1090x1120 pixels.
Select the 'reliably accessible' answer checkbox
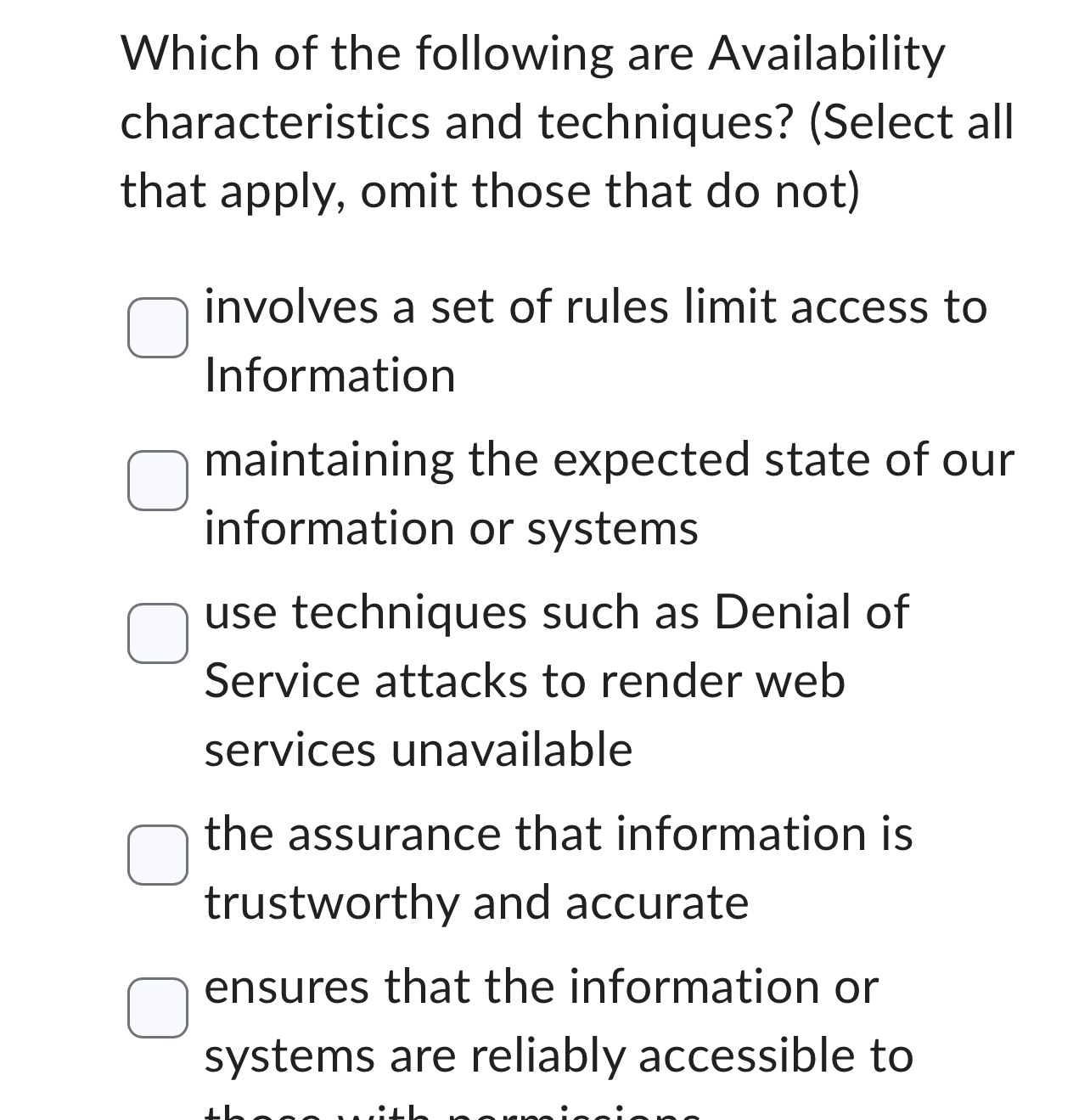pyautogui.click(x=158, y=1008)
